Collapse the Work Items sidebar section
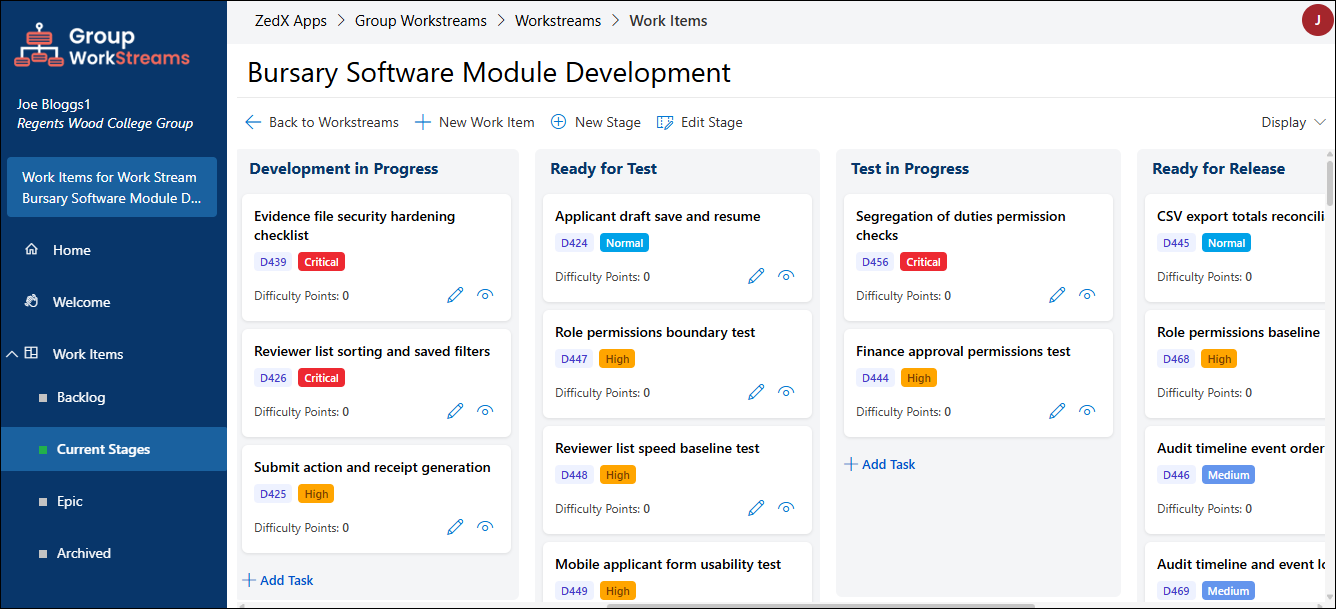This screenshot has height=609, width=1336. (x=11, y=354)
